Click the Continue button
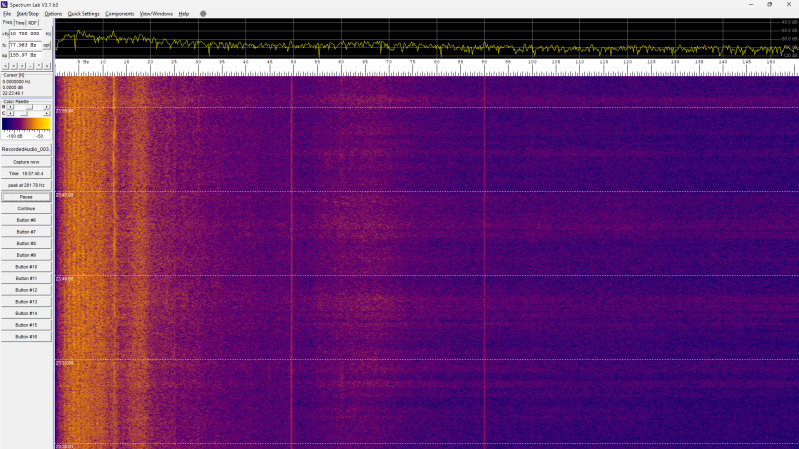 click(26, 208)
